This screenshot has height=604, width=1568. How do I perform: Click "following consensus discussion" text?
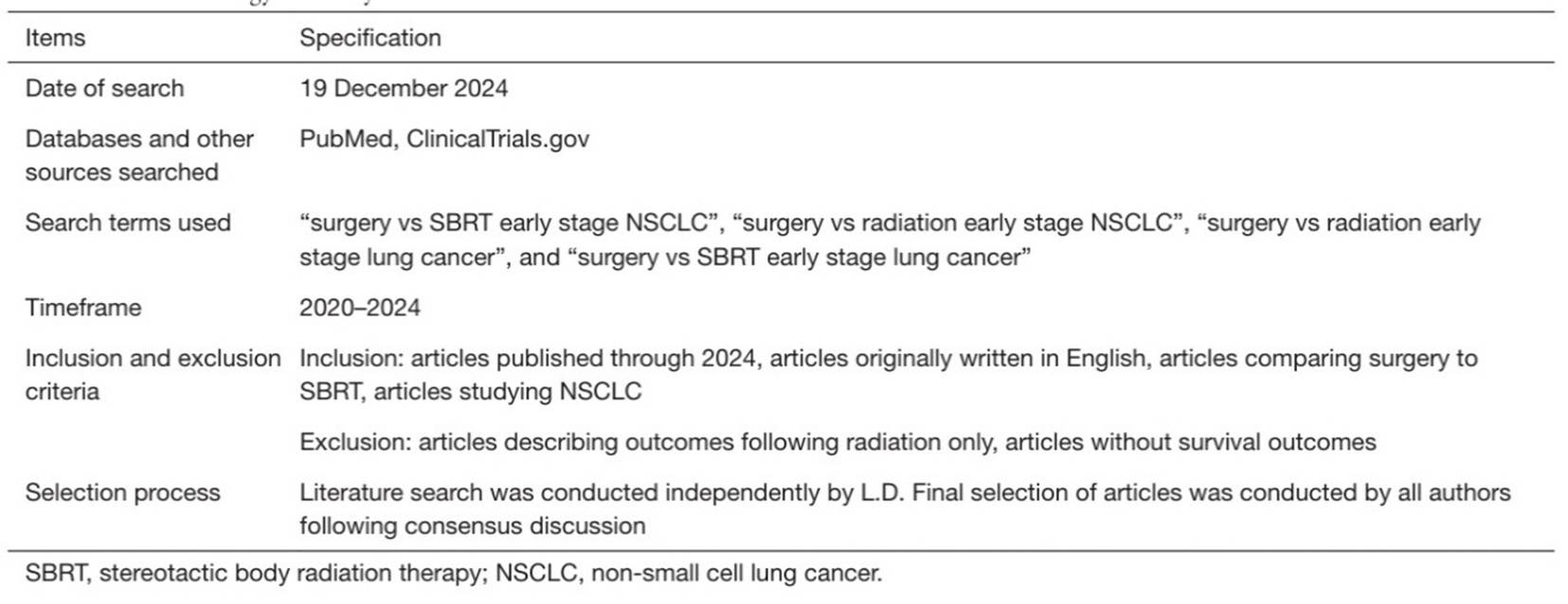pos(472,526)
